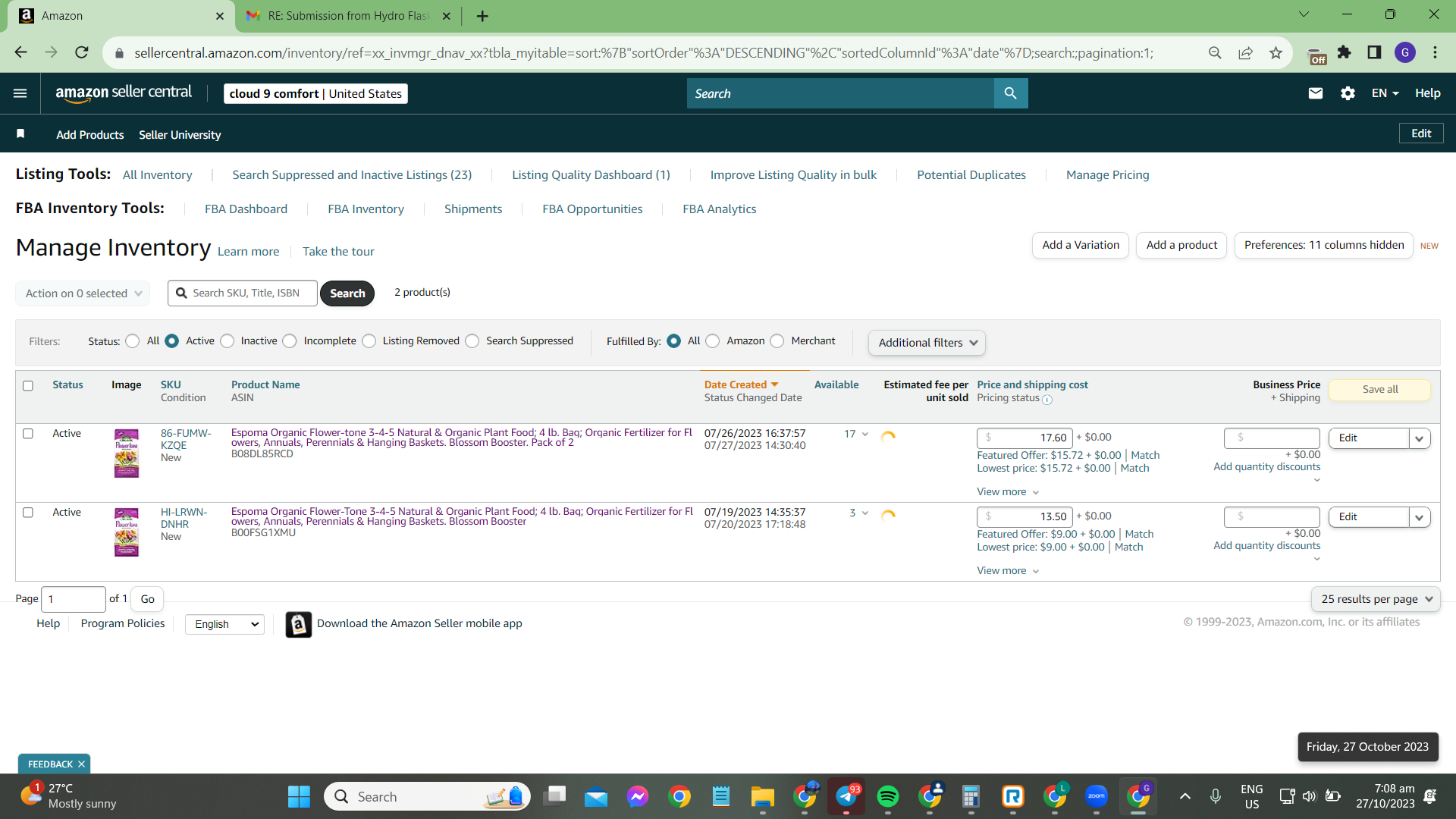Click the price field showing 17.60
This screenshot has height=819, width=1456.
[x=1025, y=438]
